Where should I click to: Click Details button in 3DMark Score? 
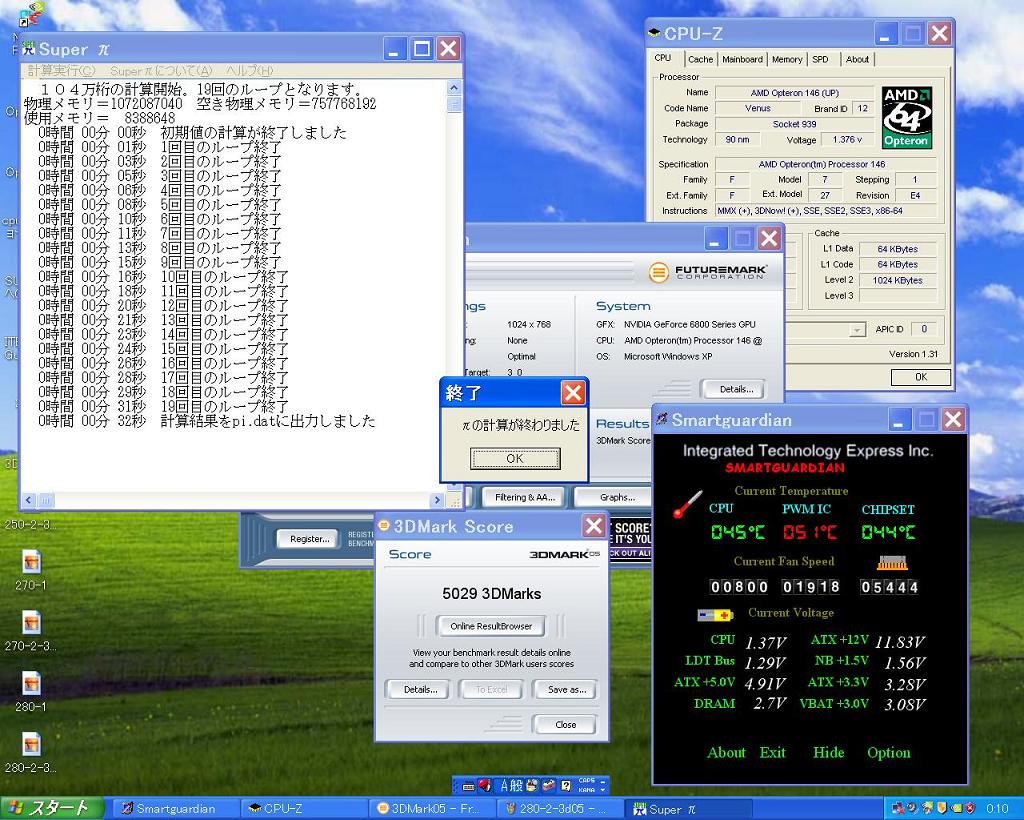tap(420, 689)
